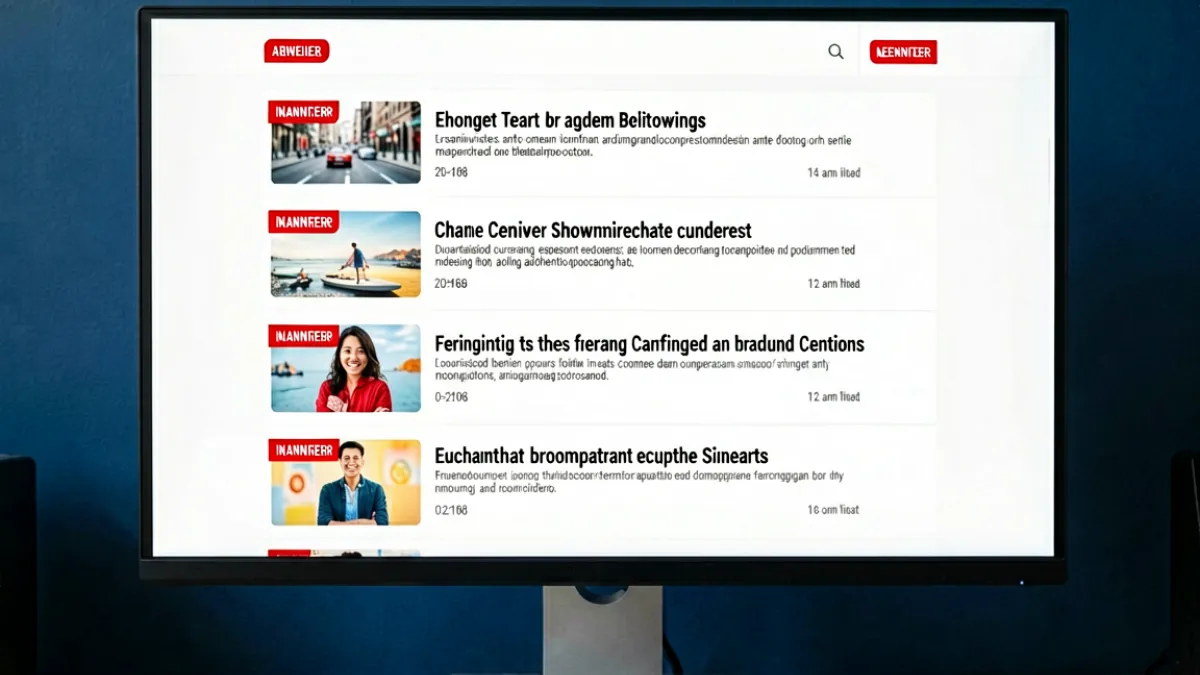Screen dimensions: 1200x675
Task: Click the "0-2108" value in Feringintig row
Action: (x=451, y=397)
